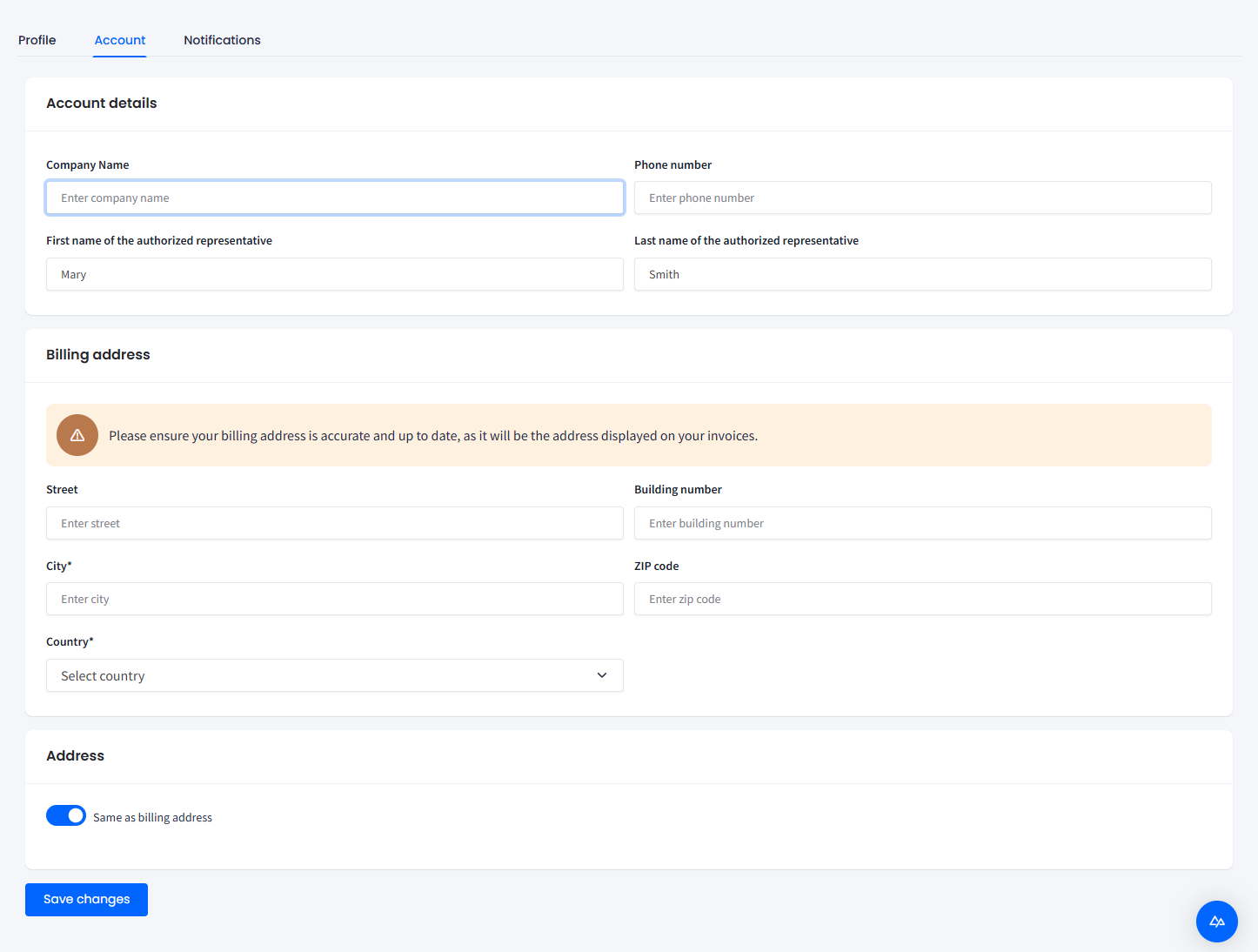This screenshot has width=1258, height=952.
Task: Edit the last name field containing Smith
Action: coord(923,274)
